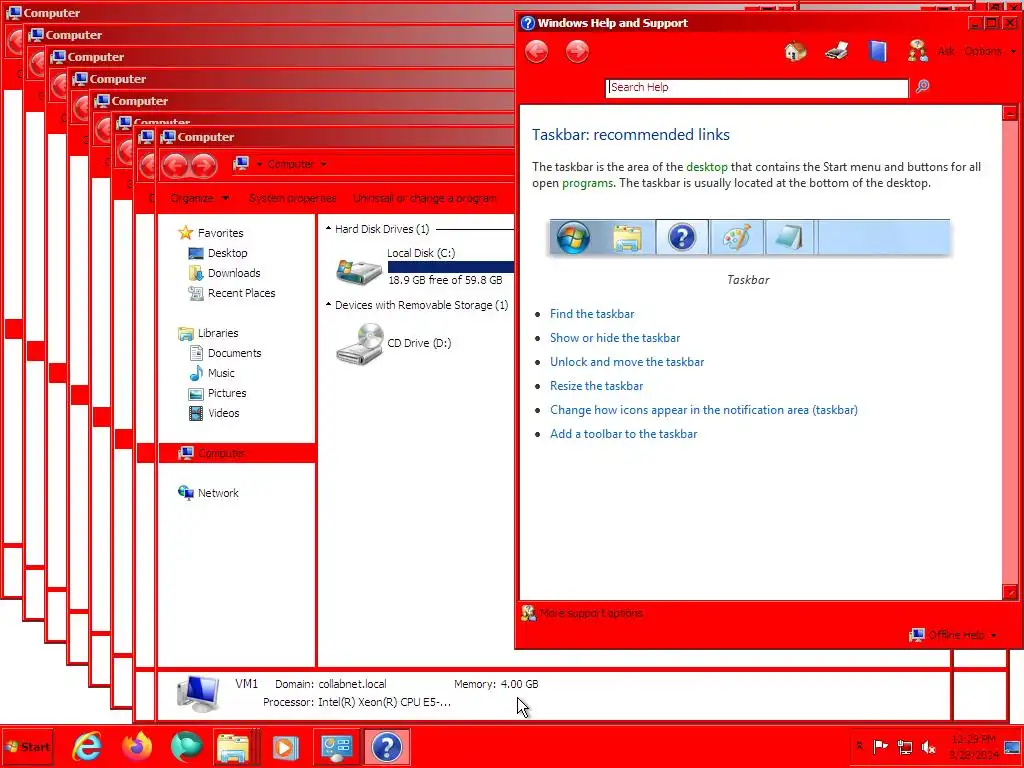
Task: Open 'Unlock and move the taskbar' link
Action: pos(627,362)
